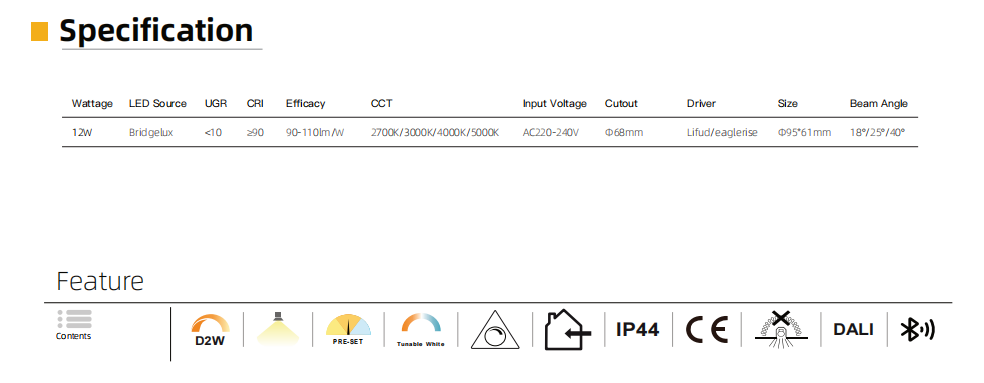Click the Tunable White icon

pos(420,330)
